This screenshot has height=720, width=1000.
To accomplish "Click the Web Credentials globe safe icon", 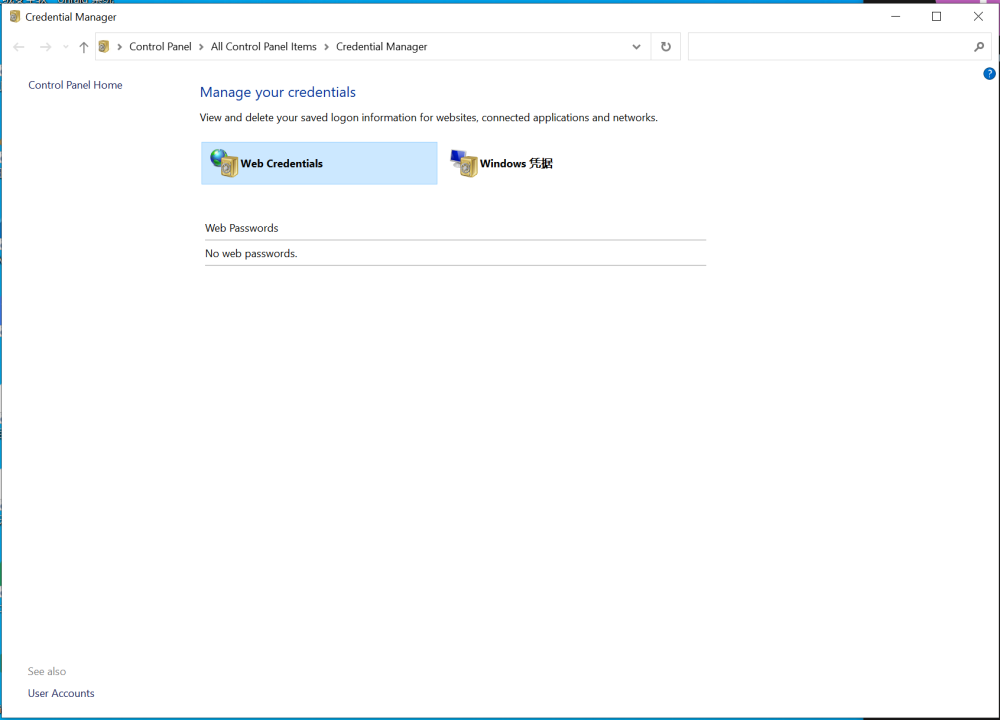I will tap(224, 163).
